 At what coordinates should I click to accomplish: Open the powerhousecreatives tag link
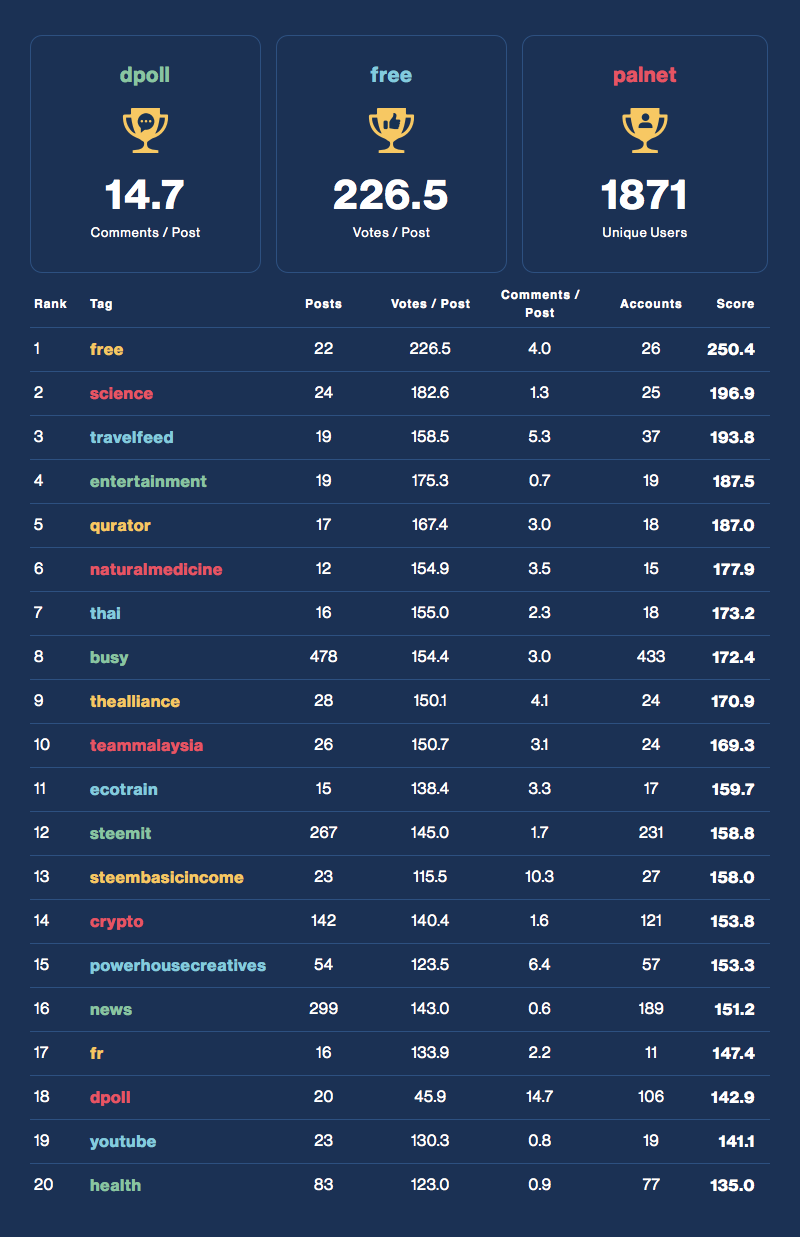tap(178, 965)
